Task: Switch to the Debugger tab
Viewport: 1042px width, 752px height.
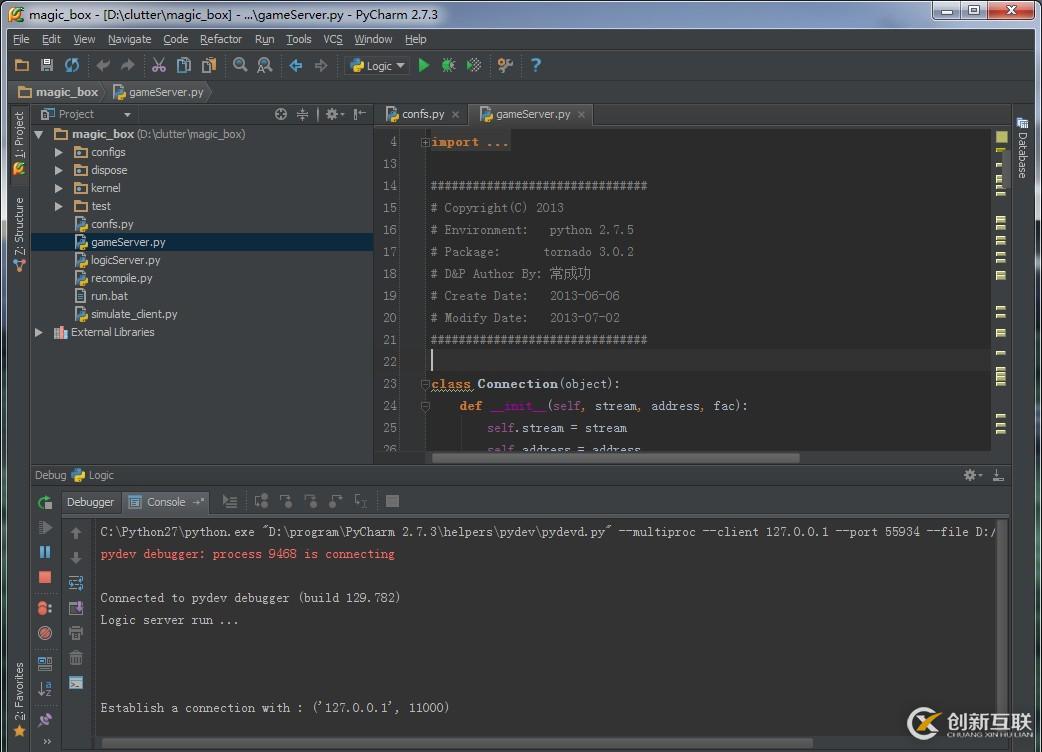Action: point(90,502)
